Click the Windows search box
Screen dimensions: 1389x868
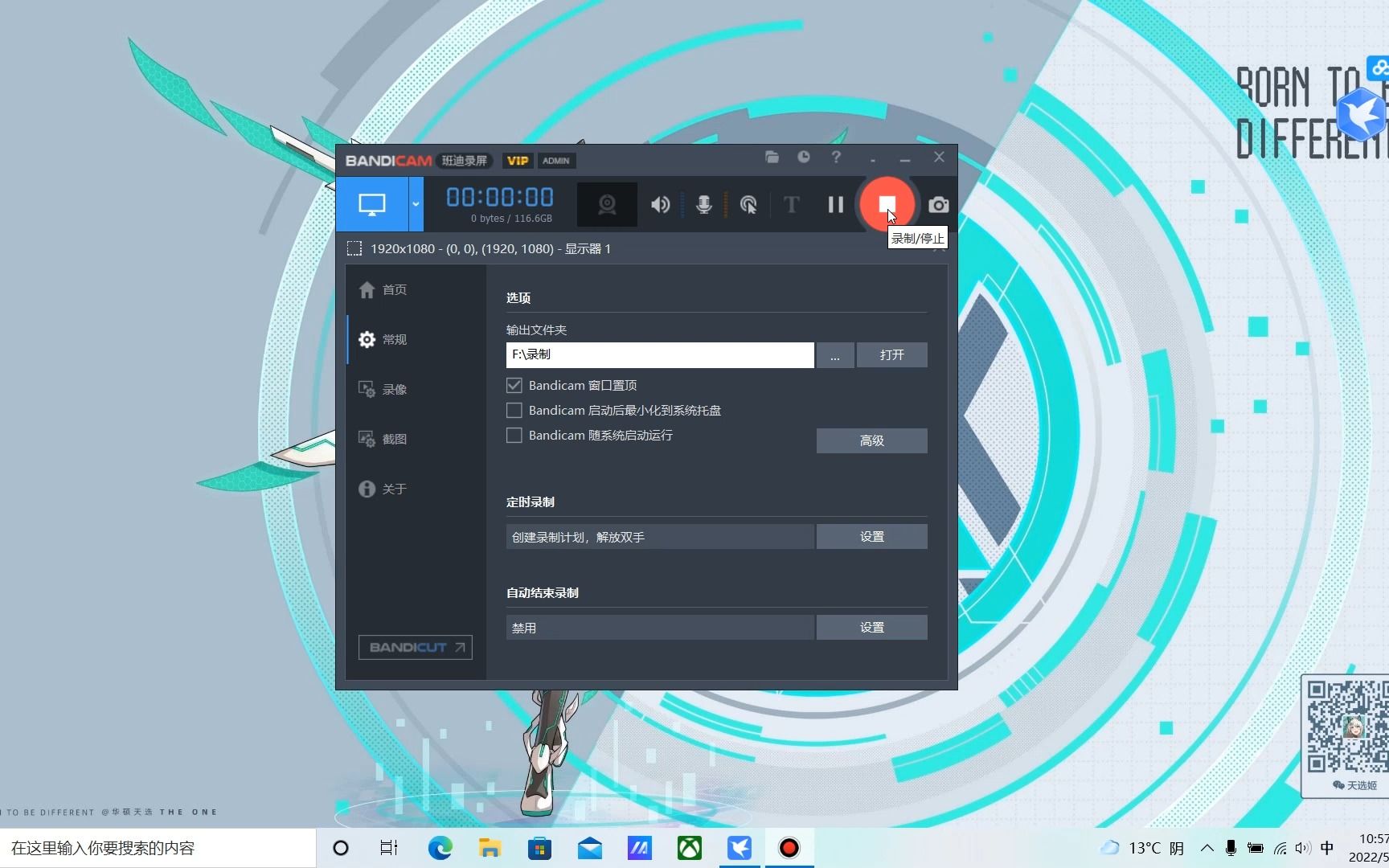[158, 848]
